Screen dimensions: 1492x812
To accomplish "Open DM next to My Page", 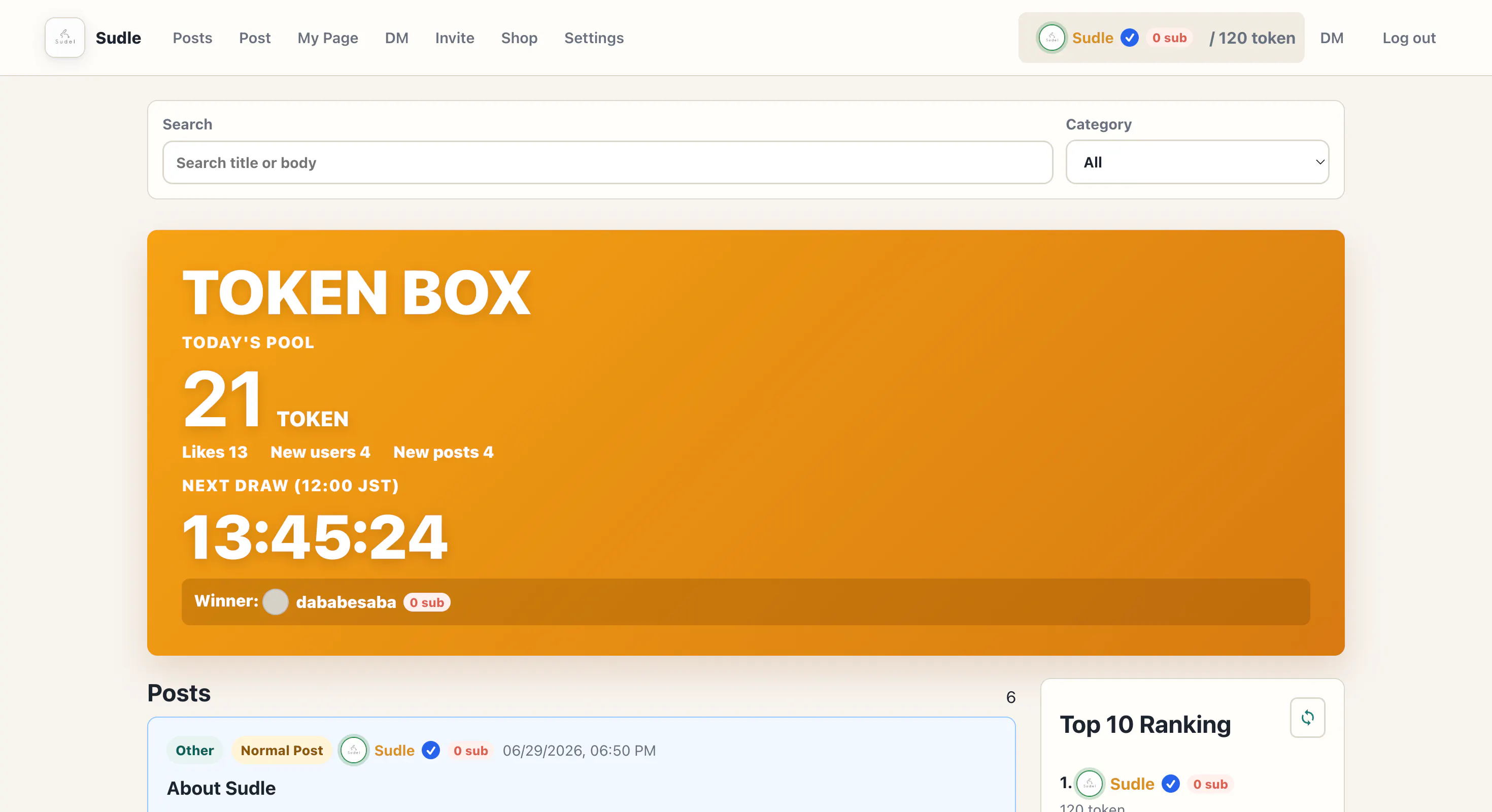I will 397,38.
